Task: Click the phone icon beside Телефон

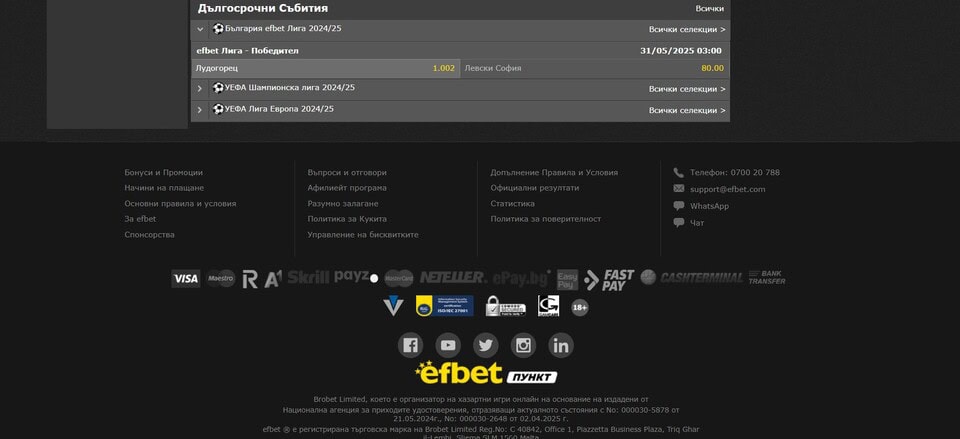Action: point(678,173)
